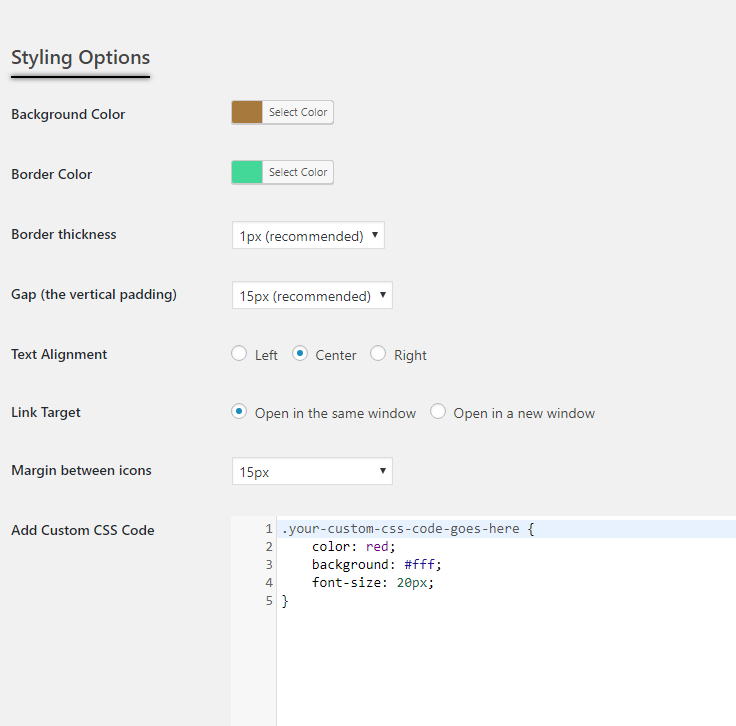Click the Add Custom CSS Code label
Viewport: 736px width, 726px height.
83,530
